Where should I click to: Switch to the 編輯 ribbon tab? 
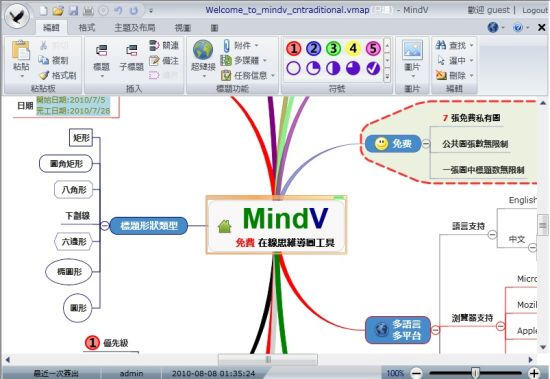pyautogui.click(x=51, y=27)
